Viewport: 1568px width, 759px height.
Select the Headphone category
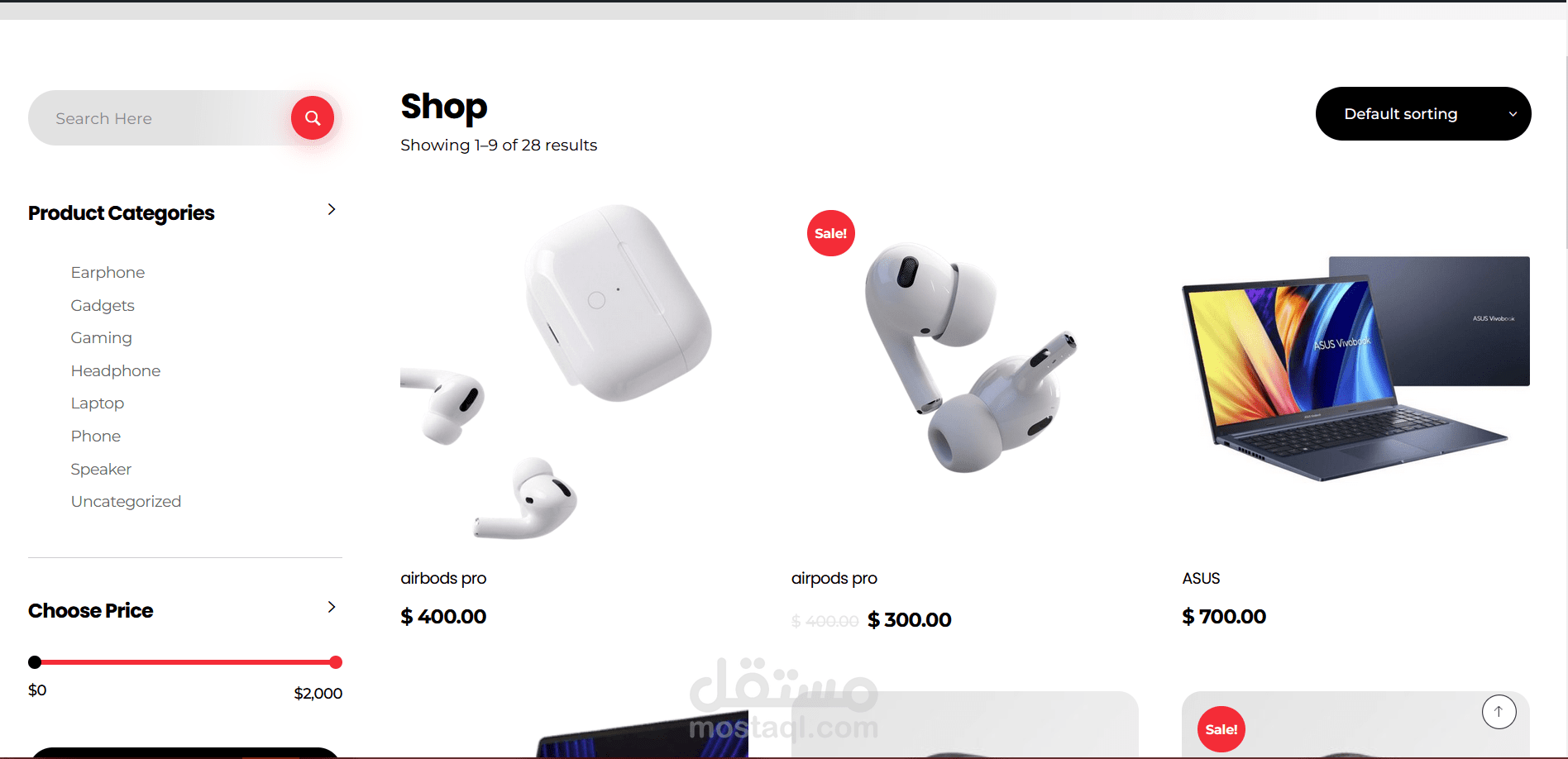click(x=116, y=371)
